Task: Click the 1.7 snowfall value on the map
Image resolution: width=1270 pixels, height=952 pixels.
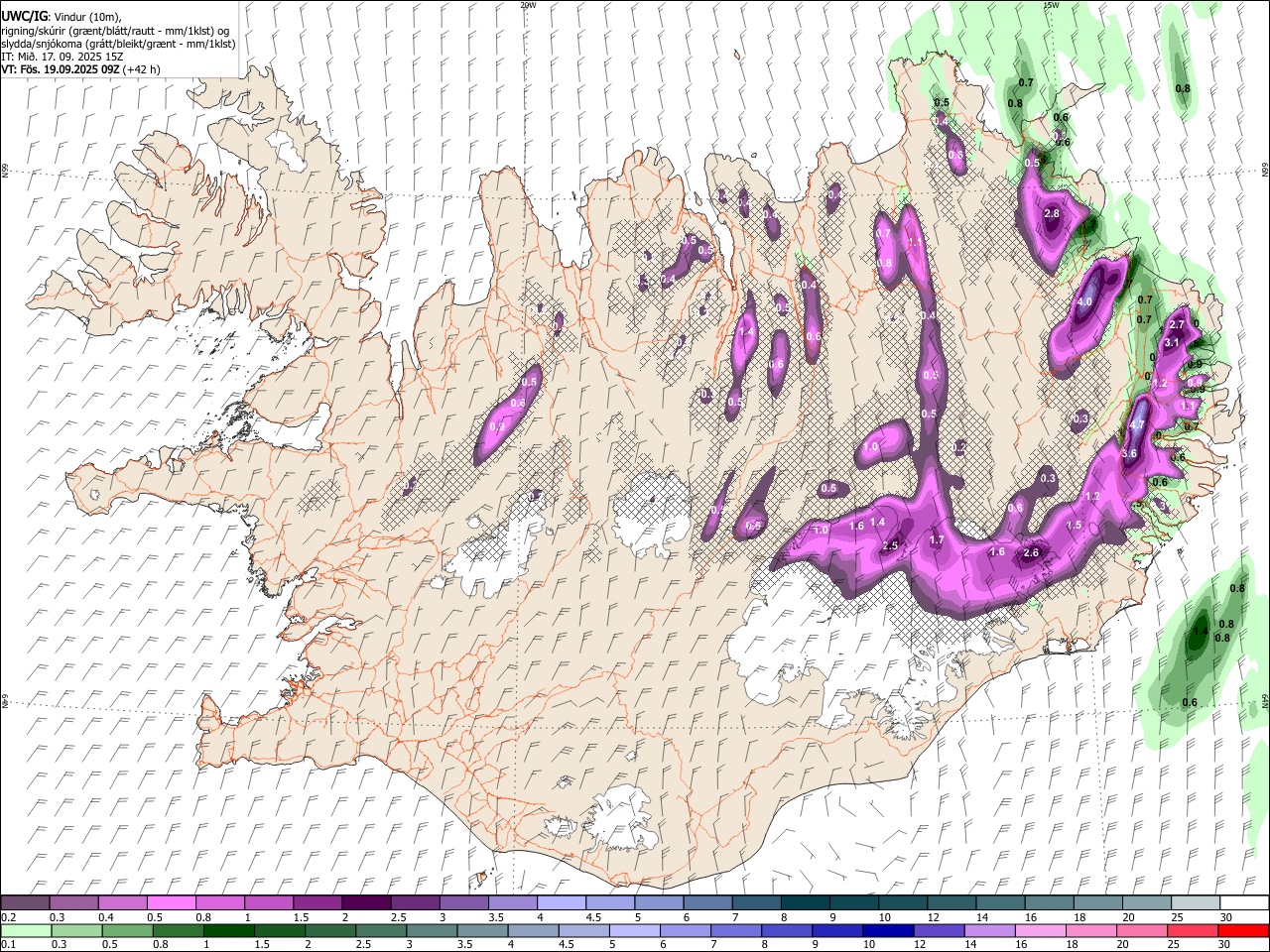Action: tap(936, 540)
